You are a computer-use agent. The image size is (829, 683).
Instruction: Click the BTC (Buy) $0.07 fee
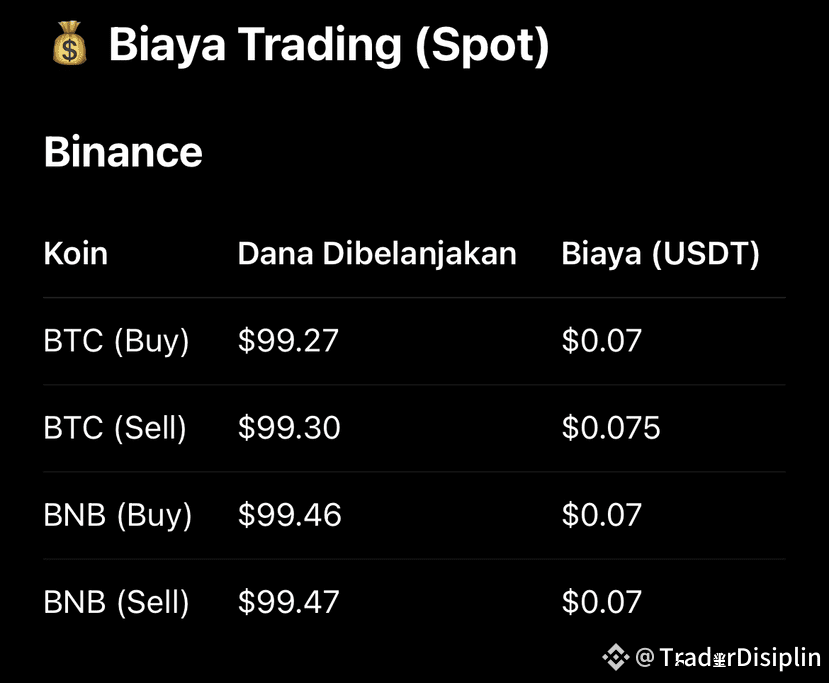(602, 340)
